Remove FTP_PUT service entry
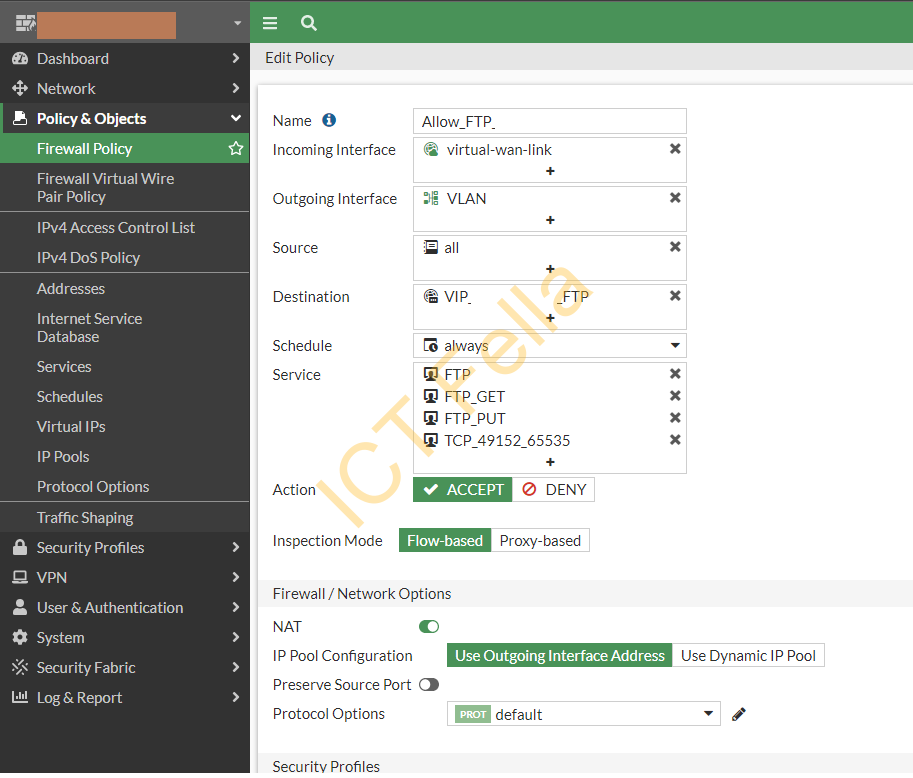The width and height of the screenshot is (913, 778). coord(675,418)
